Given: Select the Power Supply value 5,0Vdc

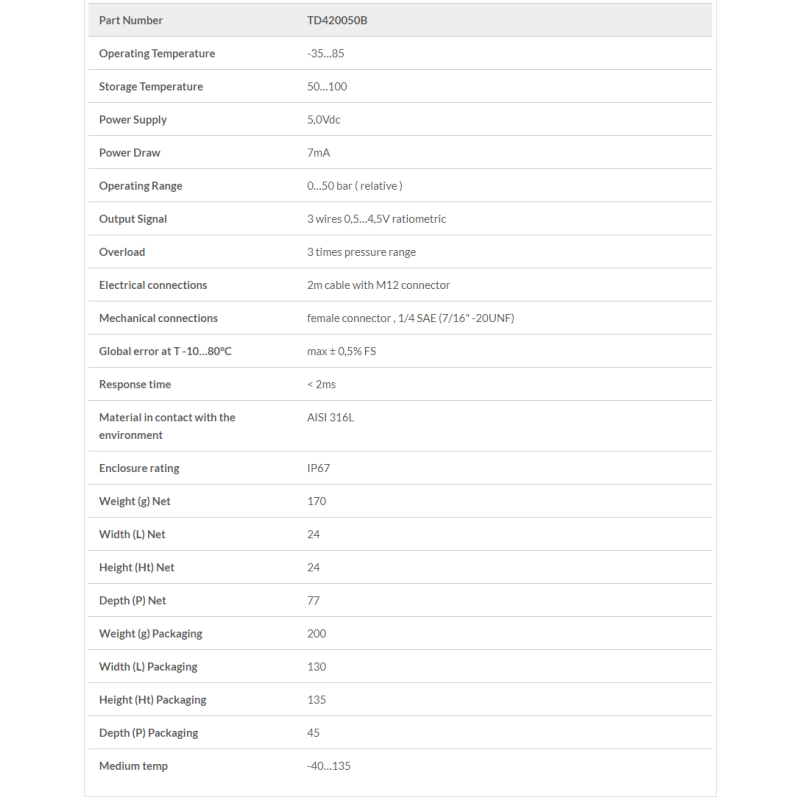Looking at the screenshot, I should pos(324,120).
